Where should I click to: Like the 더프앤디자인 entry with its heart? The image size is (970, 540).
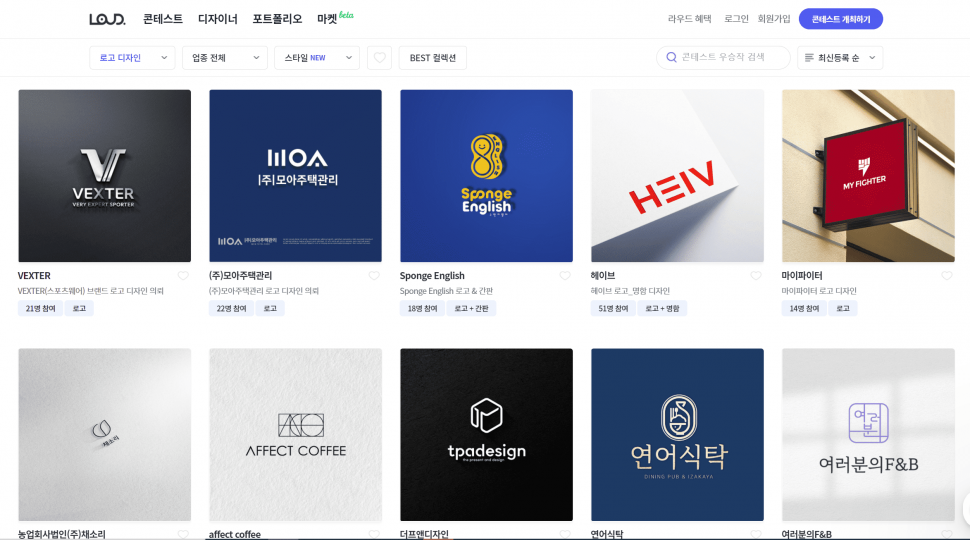(x=565, y=534)
